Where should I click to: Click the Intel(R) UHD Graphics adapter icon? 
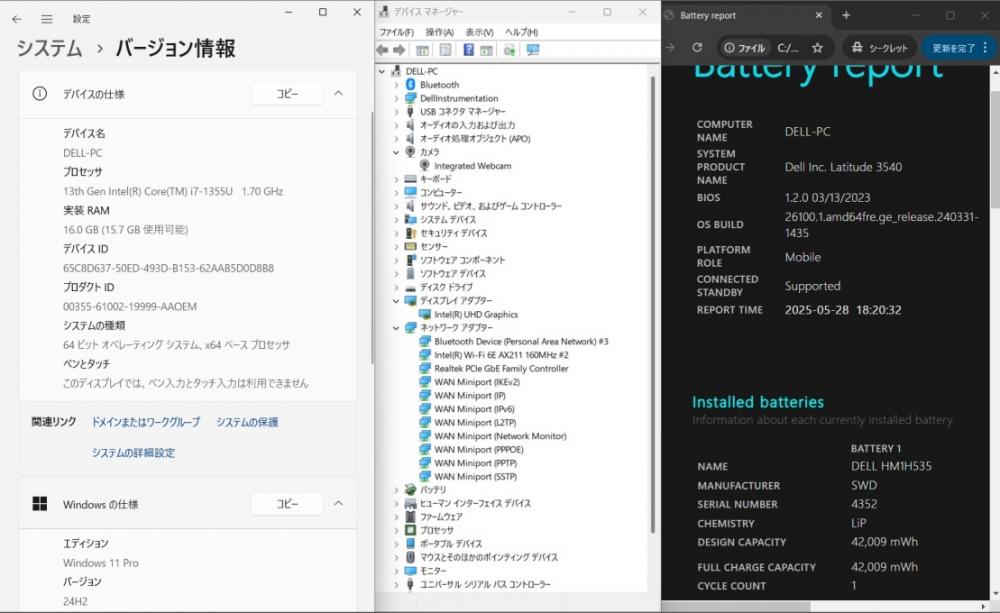(x=425, y=314)
